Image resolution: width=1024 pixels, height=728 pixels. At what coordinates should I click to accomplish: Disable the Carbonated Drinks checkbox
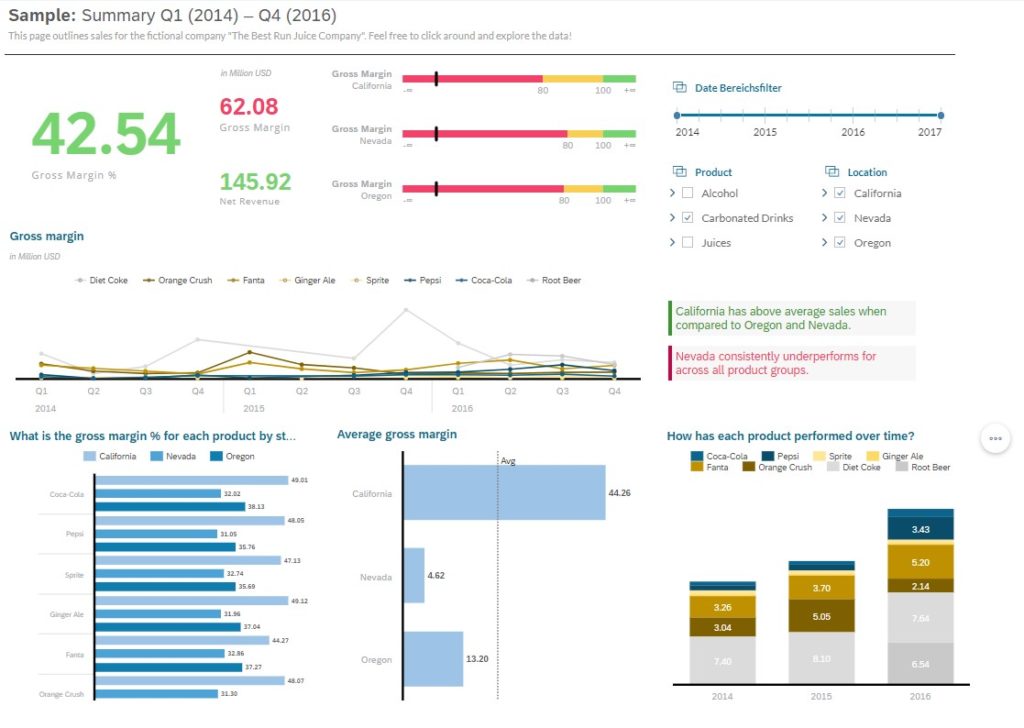coord(687,217)
